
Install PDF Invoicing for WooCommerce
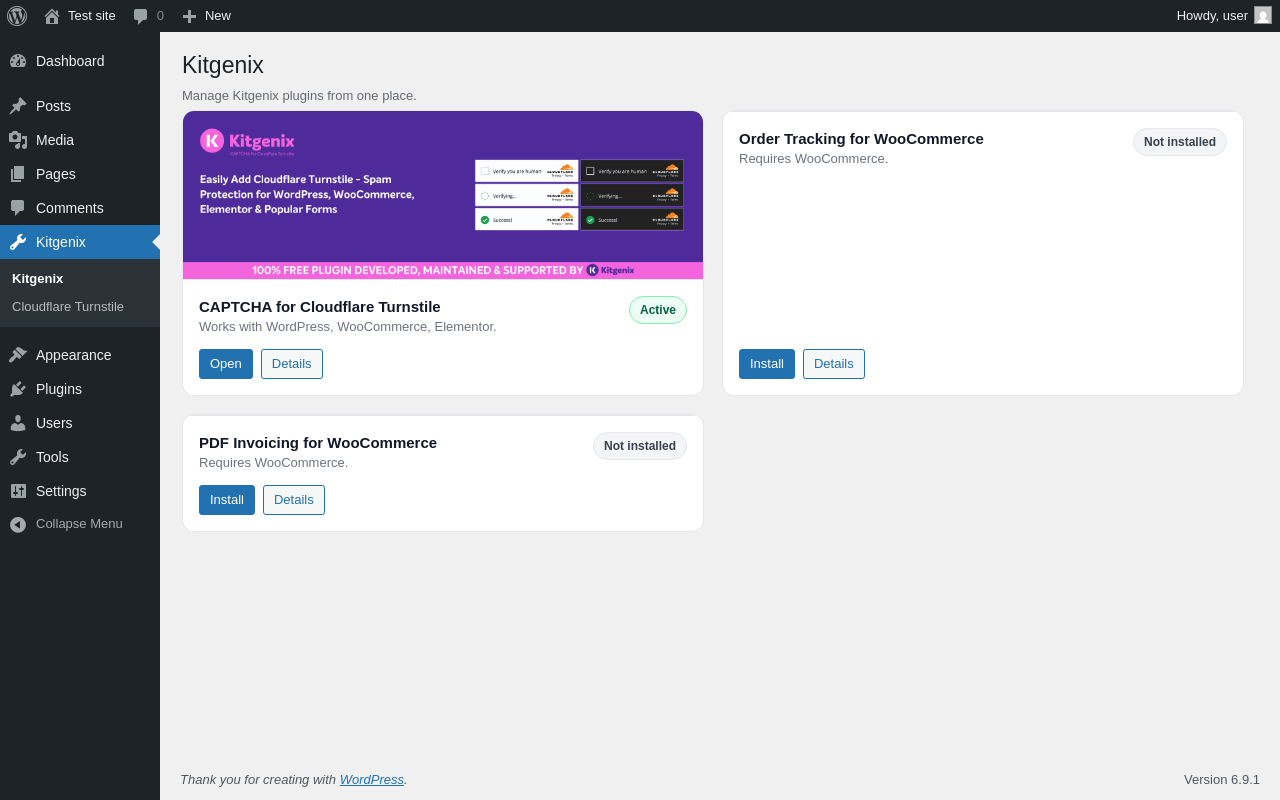pyautogui.click(x=227, y=500)
